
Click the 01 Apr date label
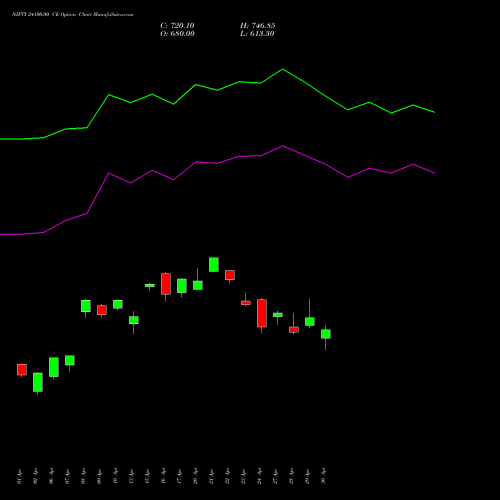pos(19,477)
